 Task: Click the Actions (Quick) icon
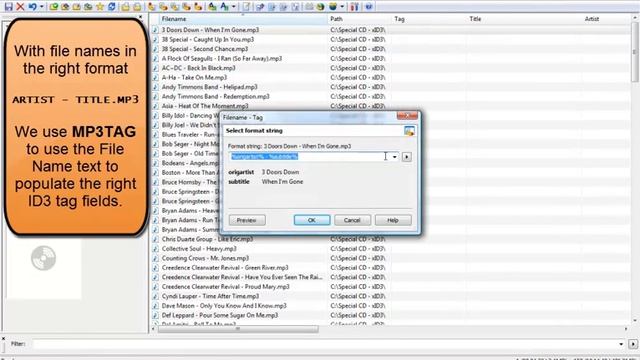(x=224, y=7)
